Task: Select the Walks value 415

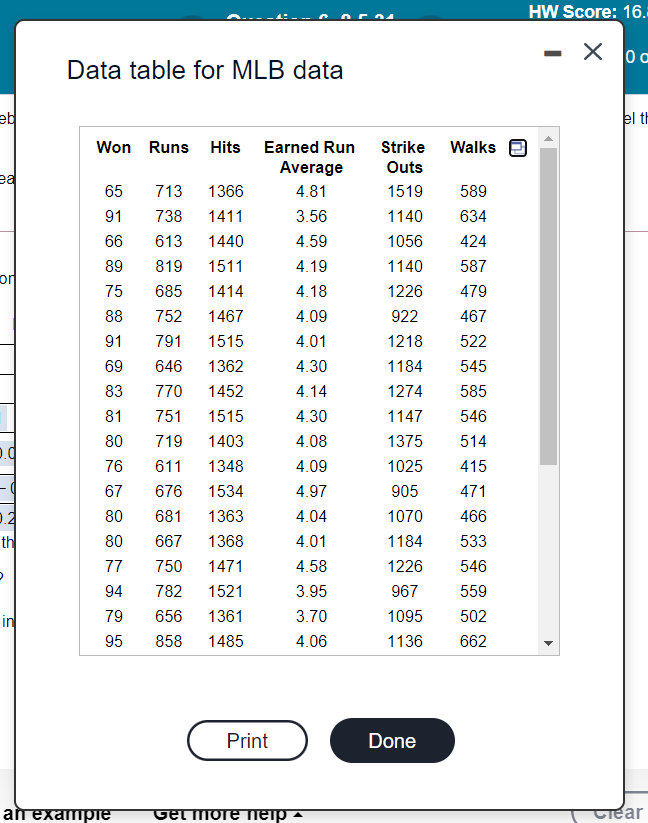Action: 473,467
